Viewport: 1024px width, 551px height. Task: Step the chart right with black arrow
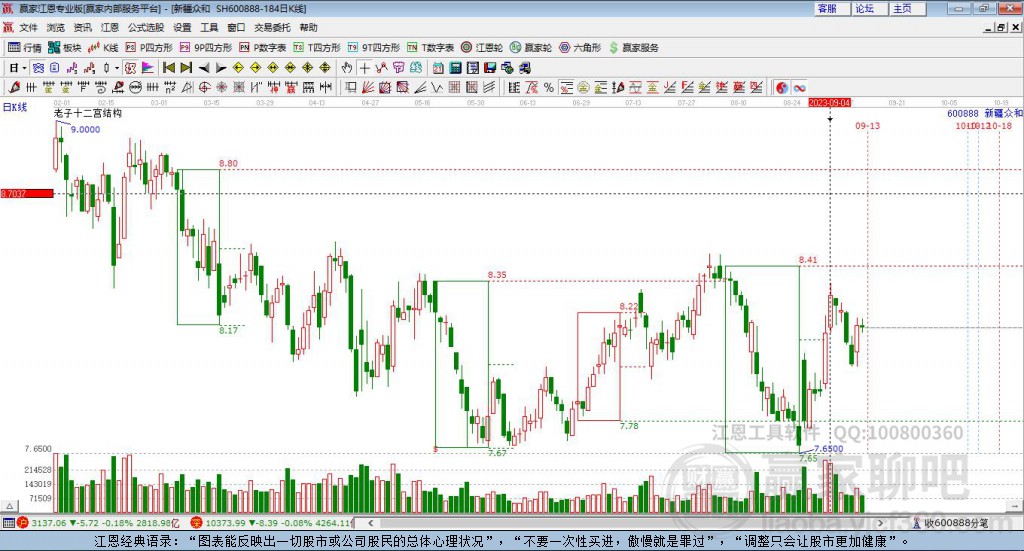tap(221, 68)
